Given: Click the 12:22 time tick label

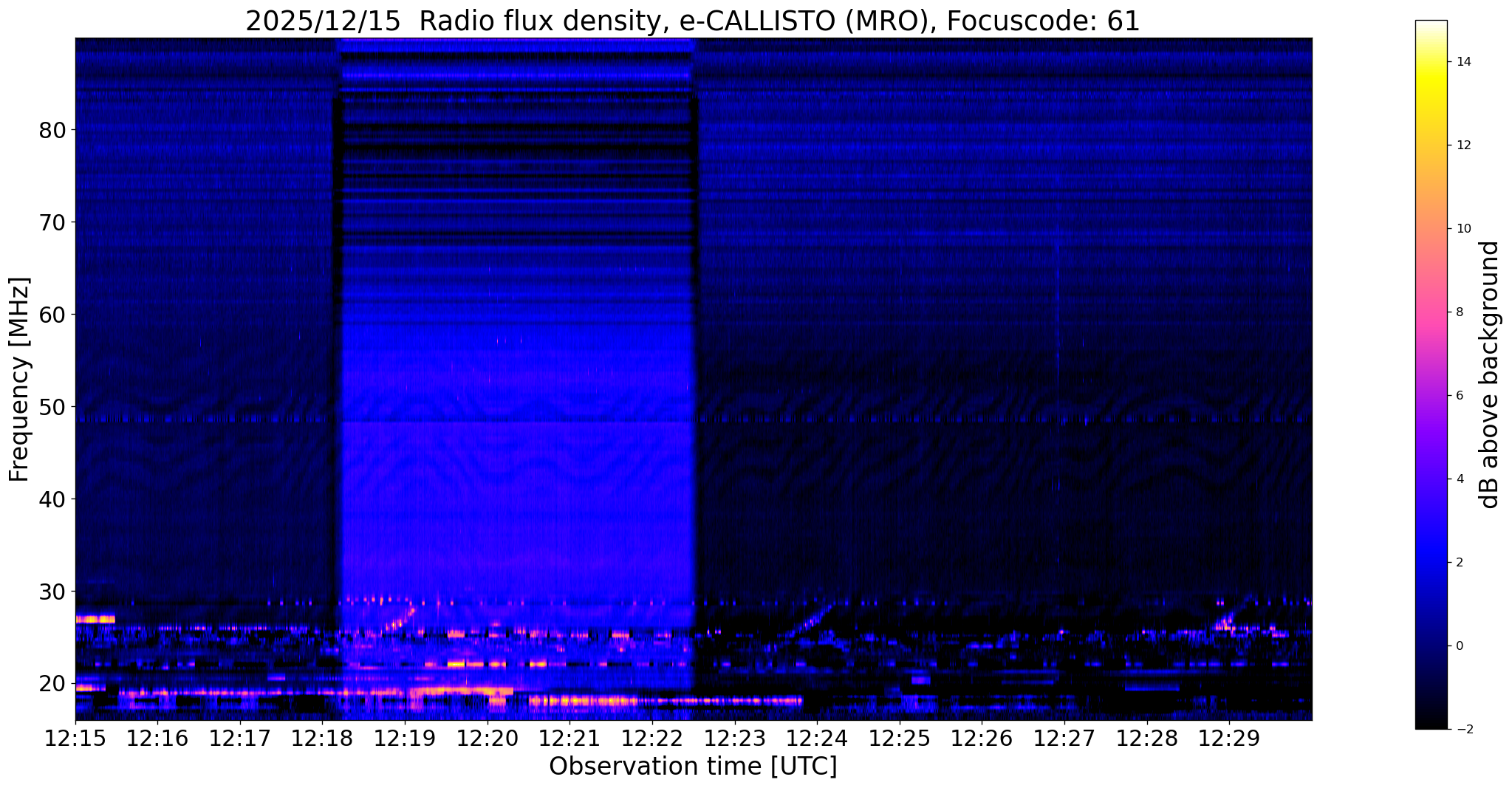Looking at the screenshot, I should tap(652, 739).
